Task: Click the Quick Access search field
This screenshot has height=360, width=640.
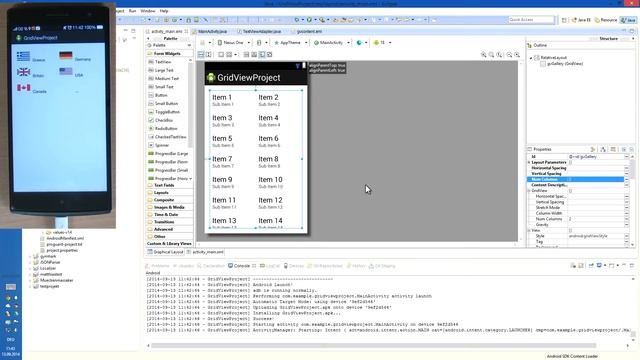Action: [531, 20]
